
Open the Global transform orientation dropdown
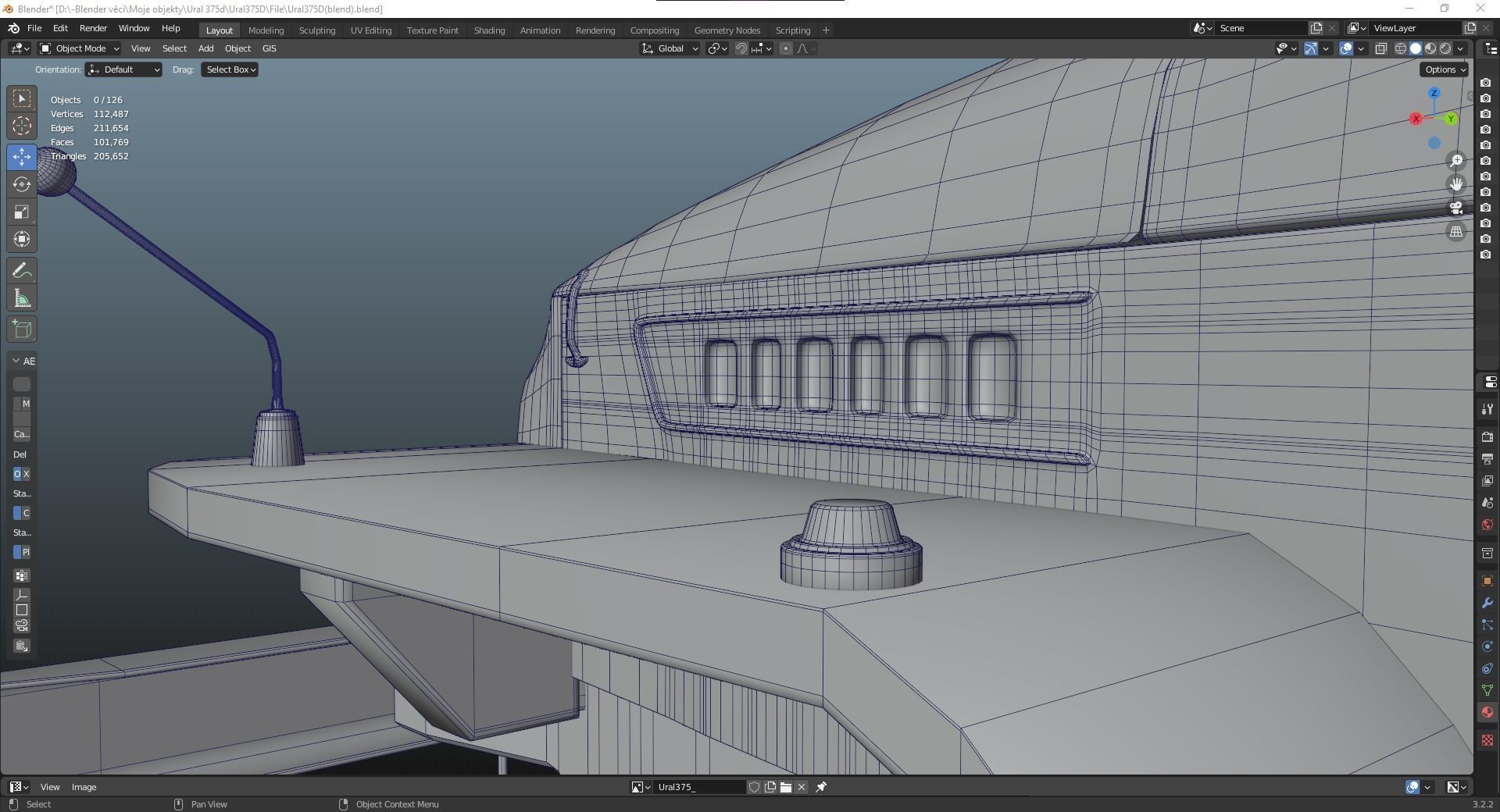(x=670, y=48)
